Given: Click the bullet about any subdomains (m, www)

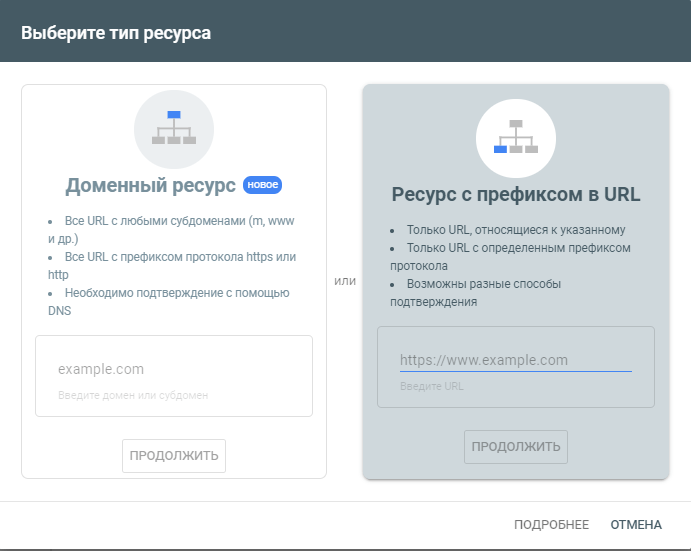Looking at the screenshot, I should tap(170, 230).
